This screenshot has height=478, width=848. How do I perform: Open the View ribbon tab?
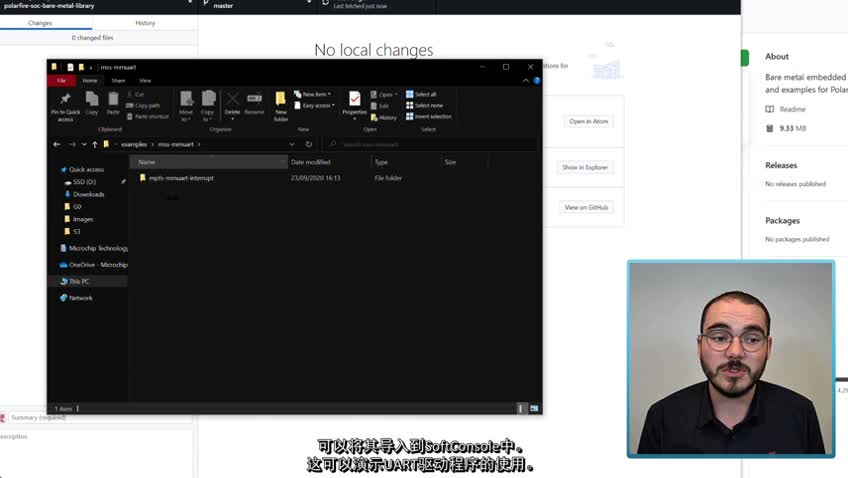[x=145, y=80]
